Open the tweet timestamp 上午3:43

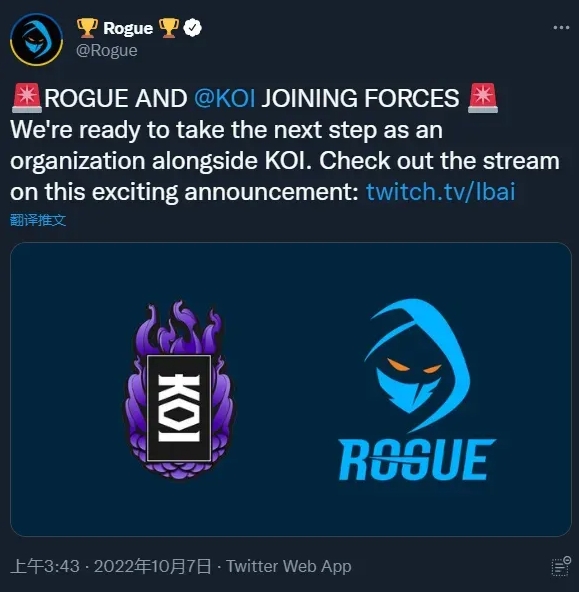(x=45, y=566)
